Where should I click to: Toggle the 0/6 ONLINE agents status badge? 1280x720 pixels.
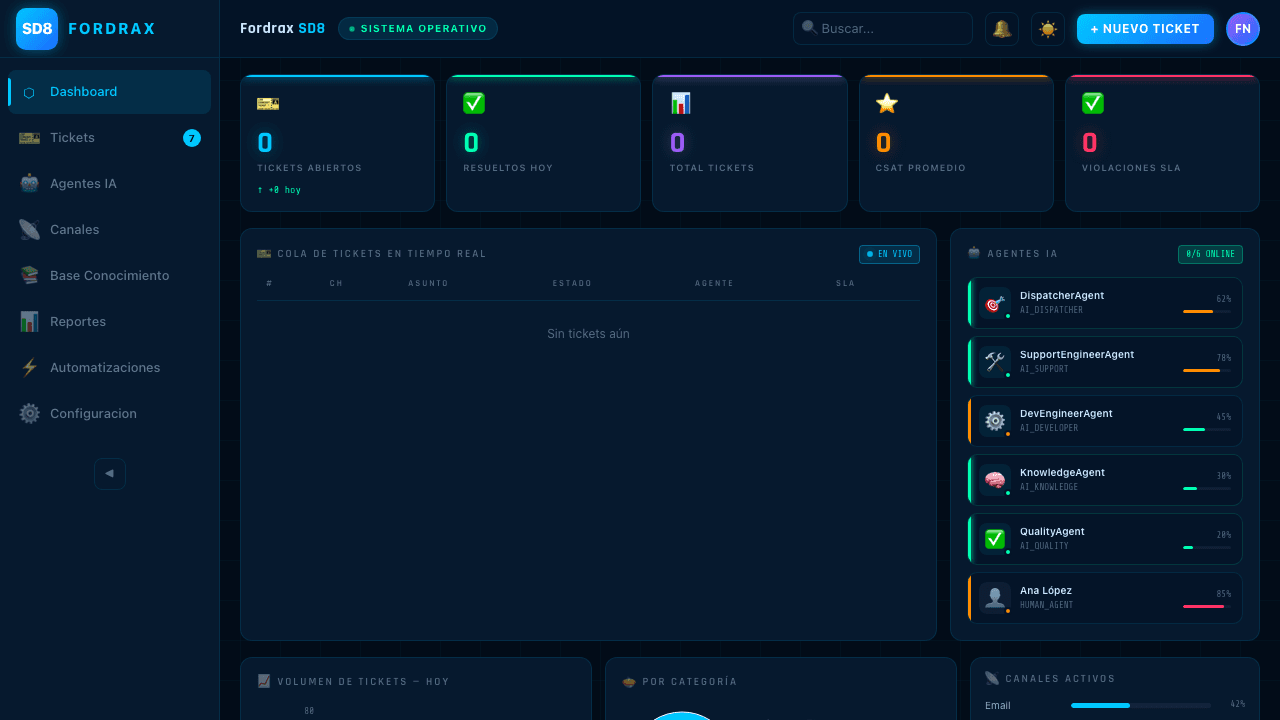click(1210, 254)
